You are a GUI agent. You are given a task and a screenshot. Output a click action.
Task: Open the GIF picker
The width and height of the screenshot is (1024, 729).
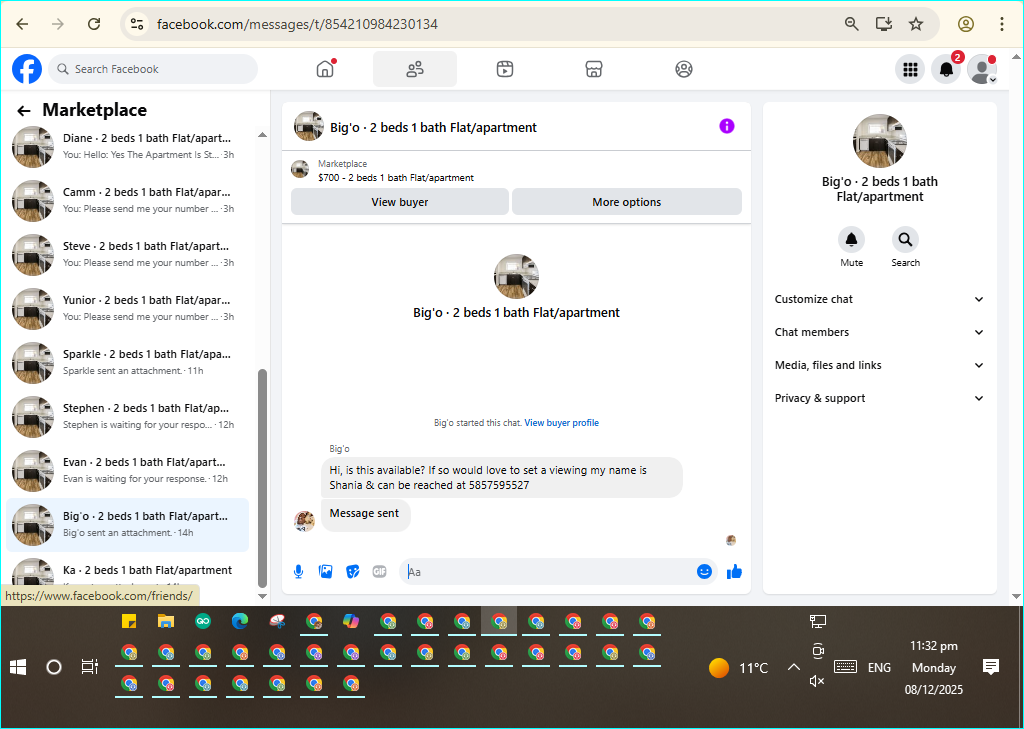click(379, 572)
